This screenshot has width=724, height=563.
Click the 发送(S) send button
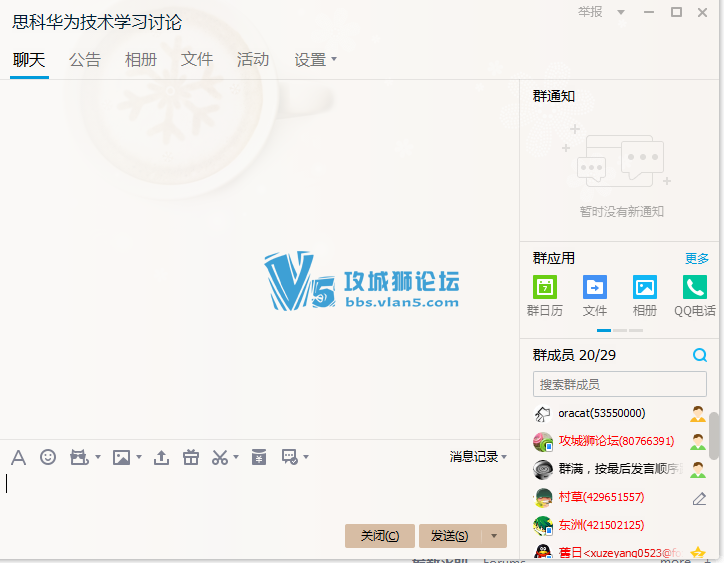coord(450,536)
